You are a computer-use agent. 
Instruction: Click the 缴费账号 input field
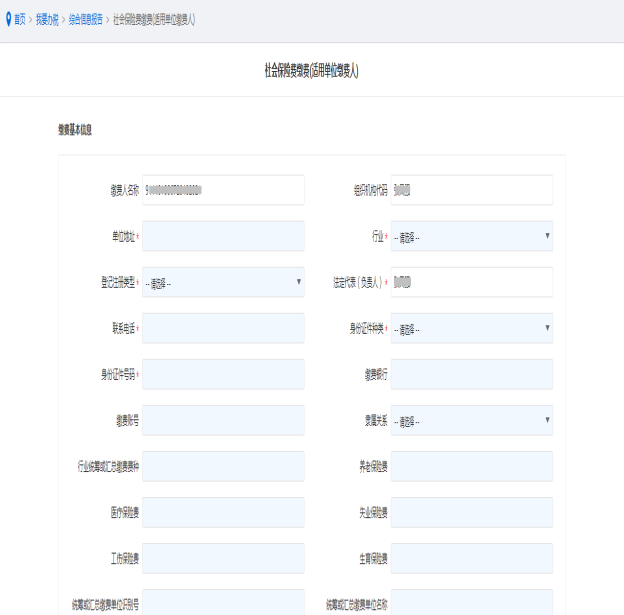point(223,420)
